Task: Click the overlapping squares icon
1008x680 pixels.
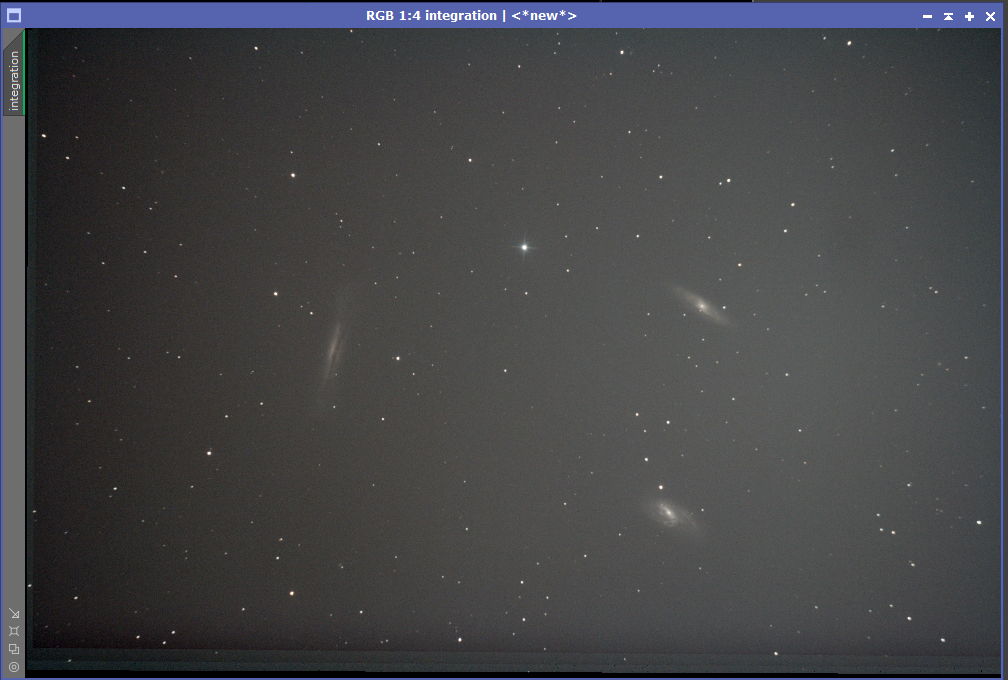Action: pyautogui.click(x=14, y=649)
